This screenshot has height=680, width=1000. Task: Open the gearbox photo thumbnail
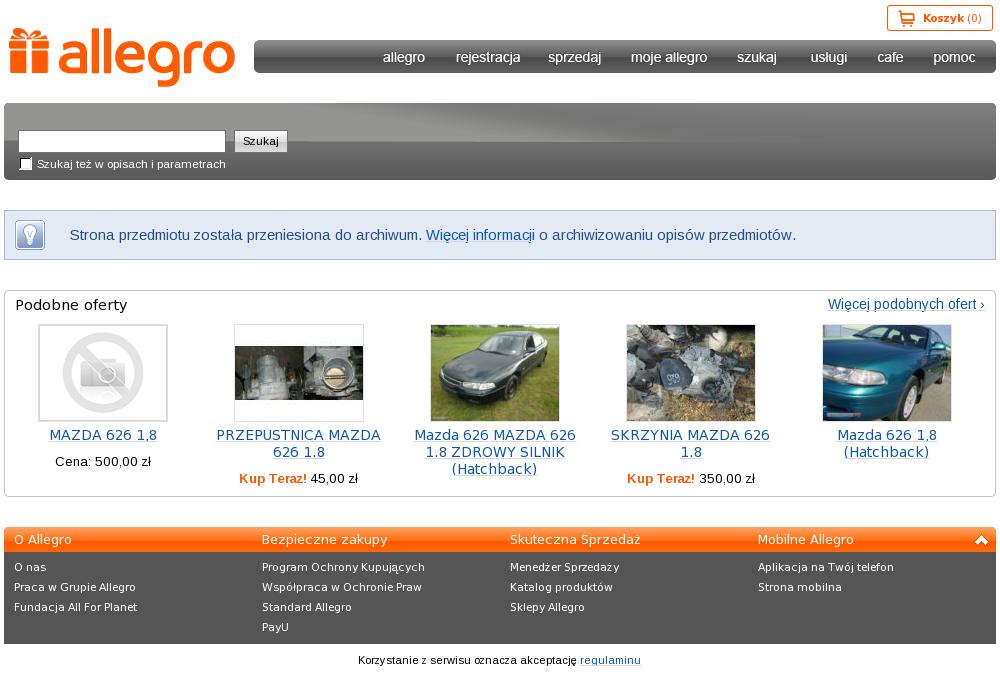click(691, 373)
